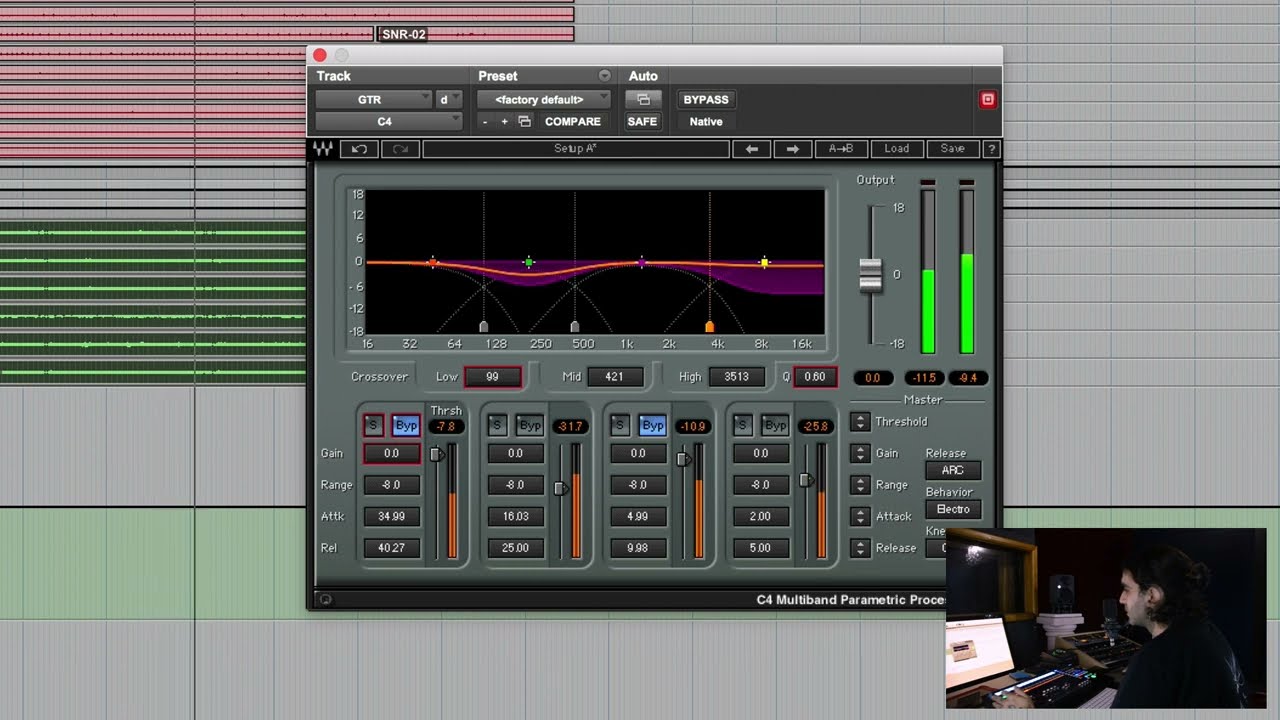This screenshot has width=1280, height=720.
Task: Open the insert position 'd' dropdown
Action: (x=448, y=99)
